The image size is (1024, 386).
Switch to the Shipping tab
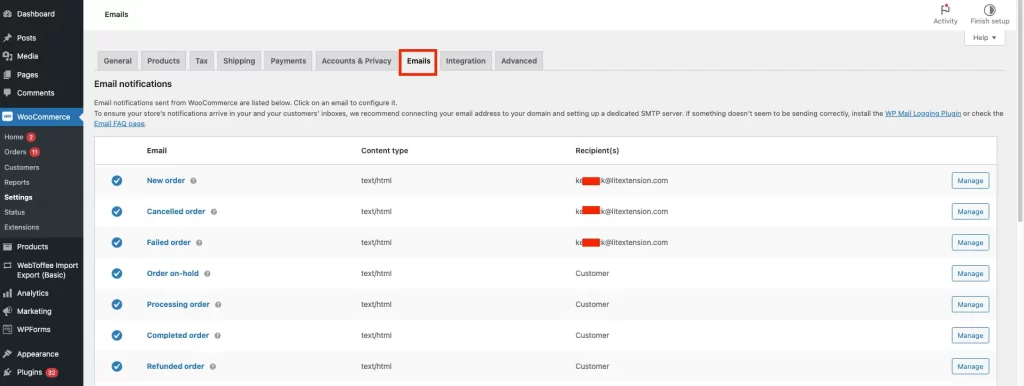coord(239,61)
